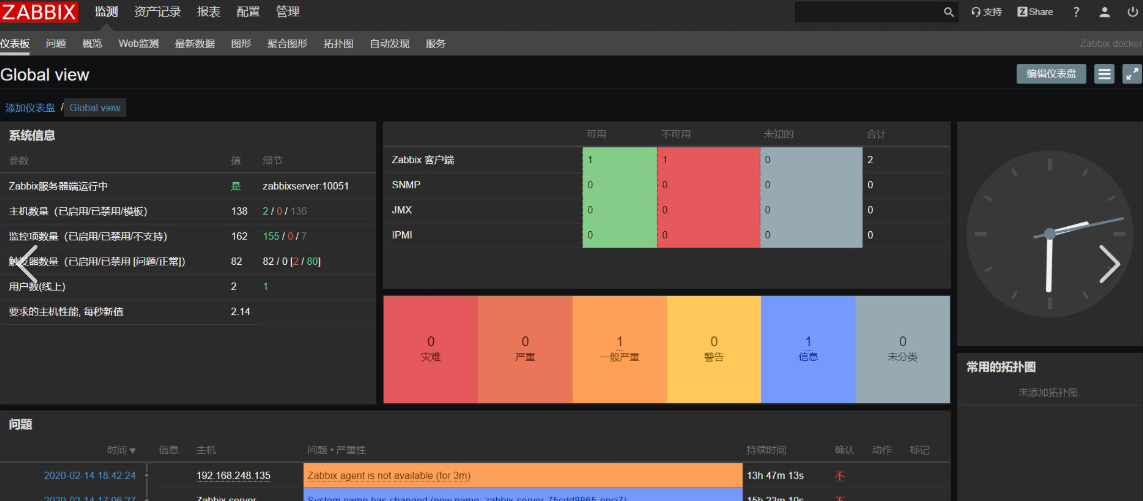This screenshot has height=501, width=1143.
Task: Open the help question mark icon
Action: pos(1076,12)
